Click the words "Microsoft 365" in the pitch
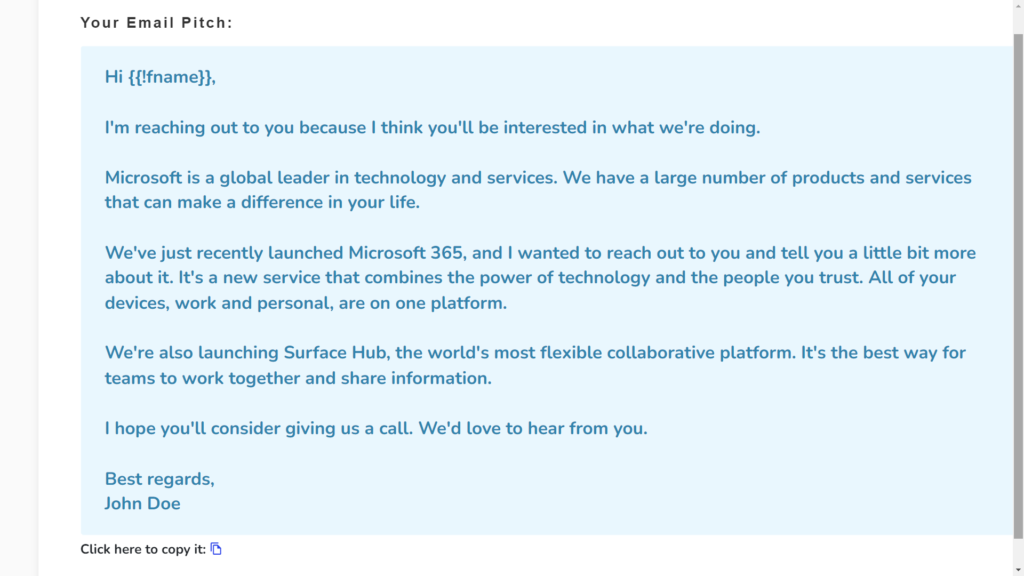The height and width of the screenshot is (576, 1024). tap(406, 253)
